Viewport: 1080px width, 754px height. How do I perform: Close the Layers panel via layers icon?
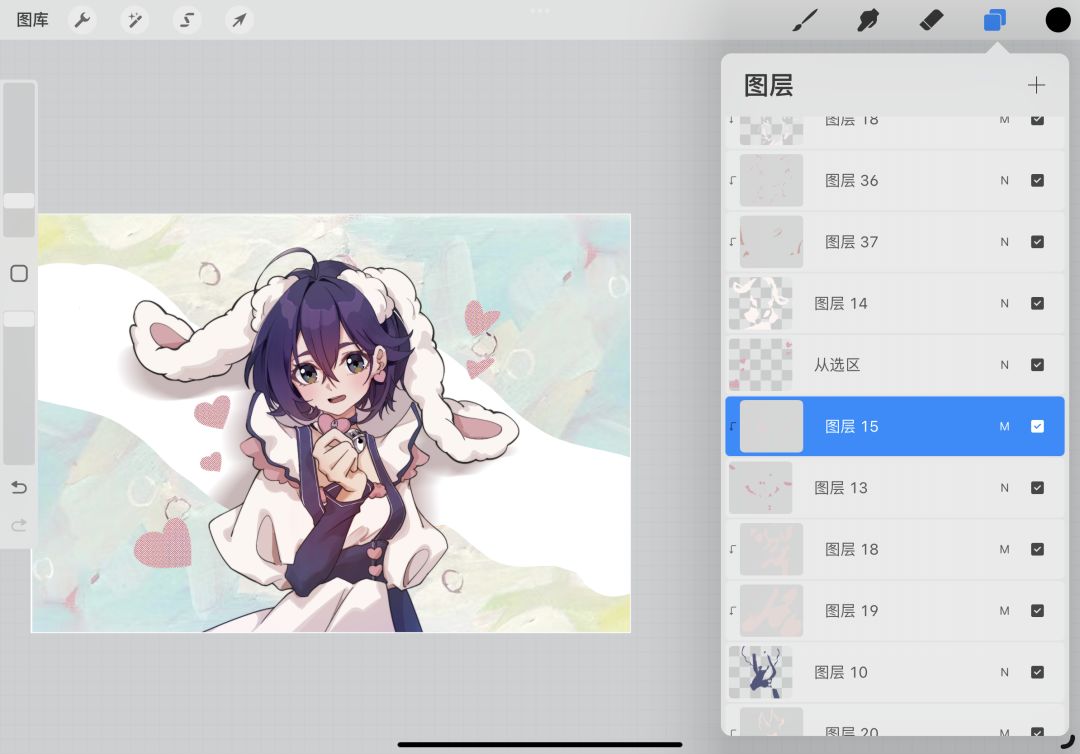tap(995, 20)
